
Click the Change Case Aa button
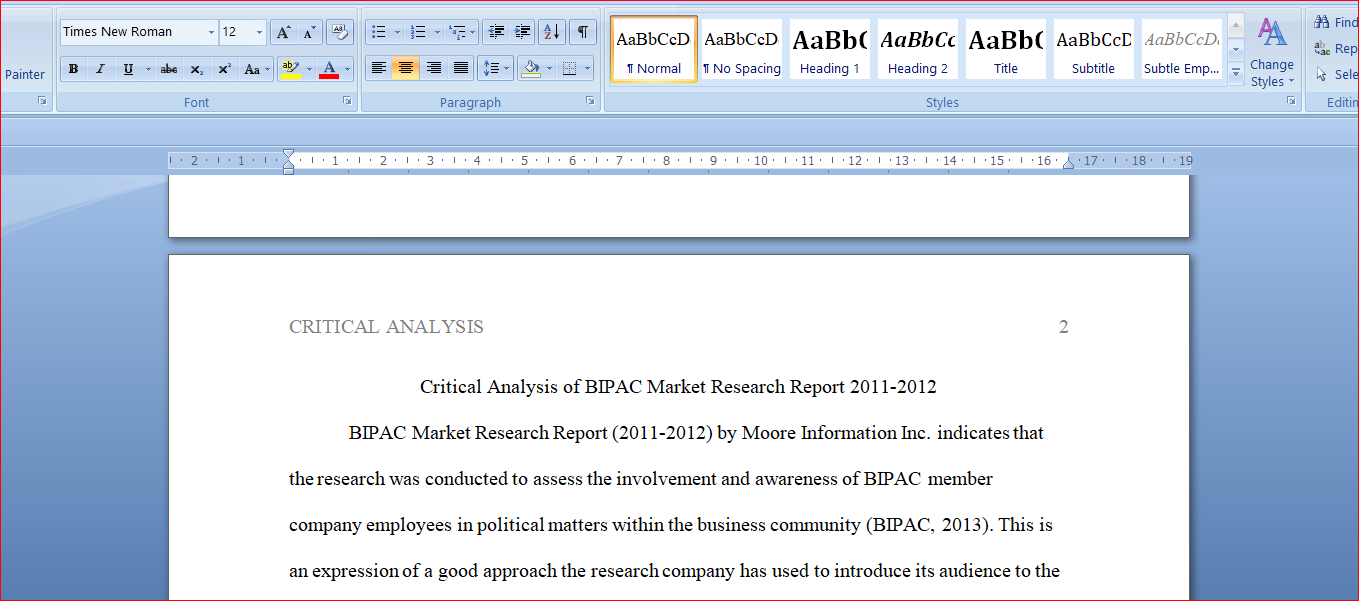(256, 69)
